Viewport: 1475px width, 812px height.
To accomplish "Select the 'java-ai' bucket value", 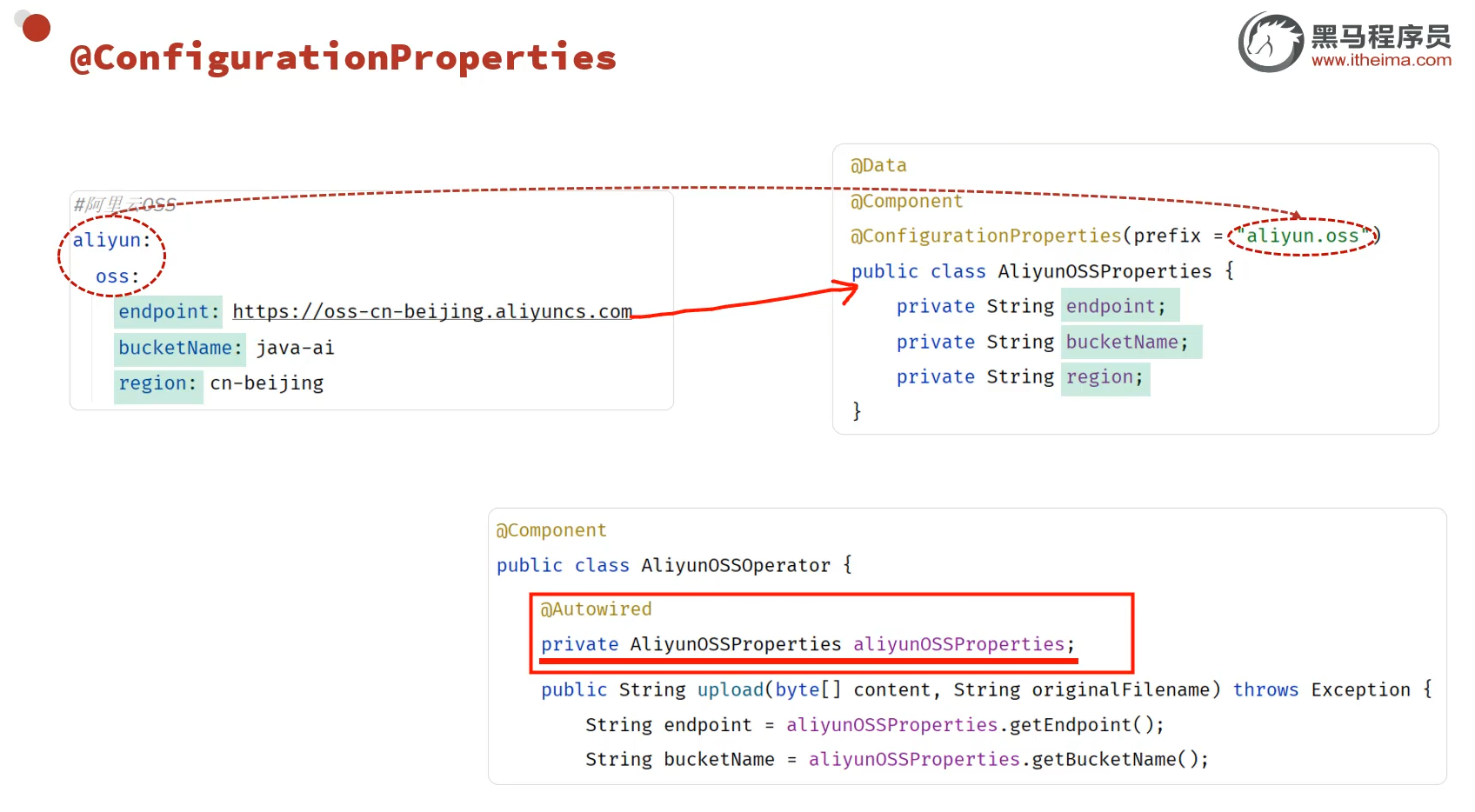I will 295,348.
